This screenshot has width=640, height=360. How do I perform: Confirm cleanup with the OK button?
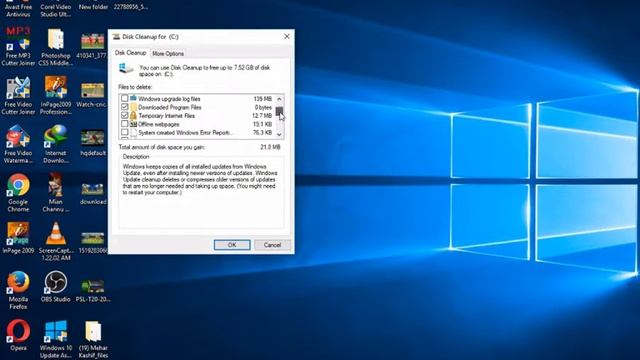pos(232,245)
